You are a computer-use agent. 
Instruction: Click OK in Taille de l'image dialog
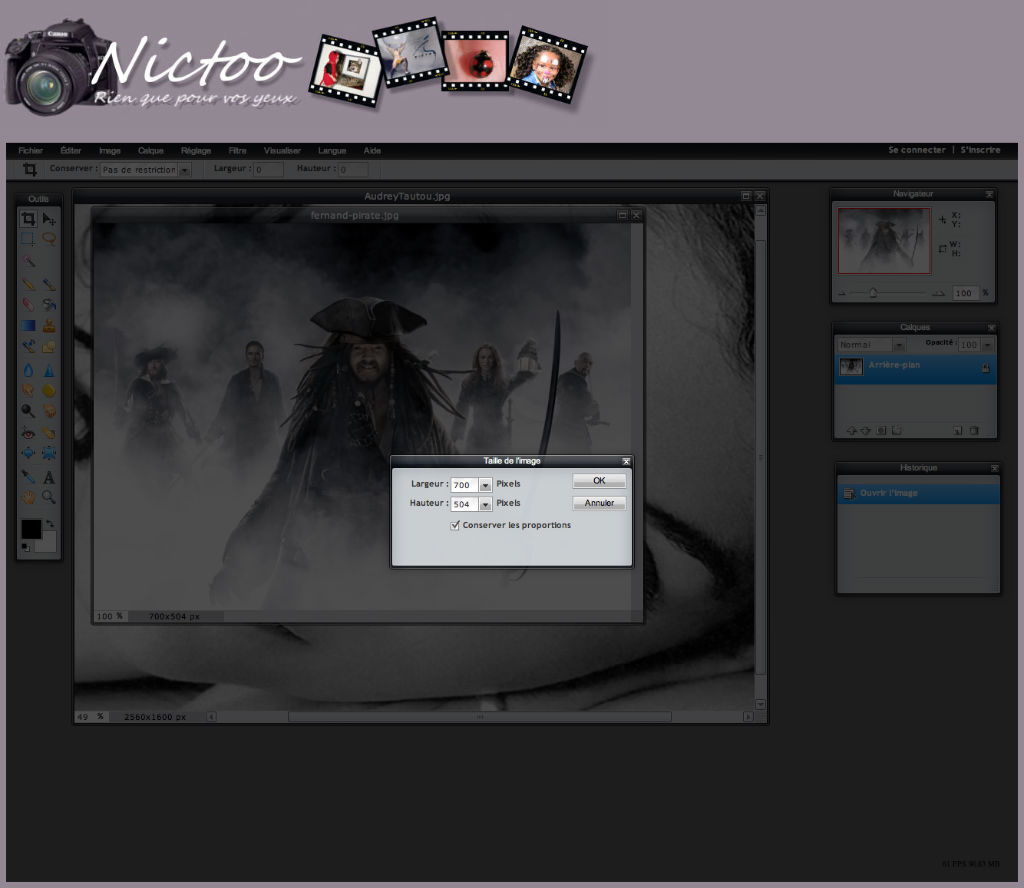tap(599, 481)
